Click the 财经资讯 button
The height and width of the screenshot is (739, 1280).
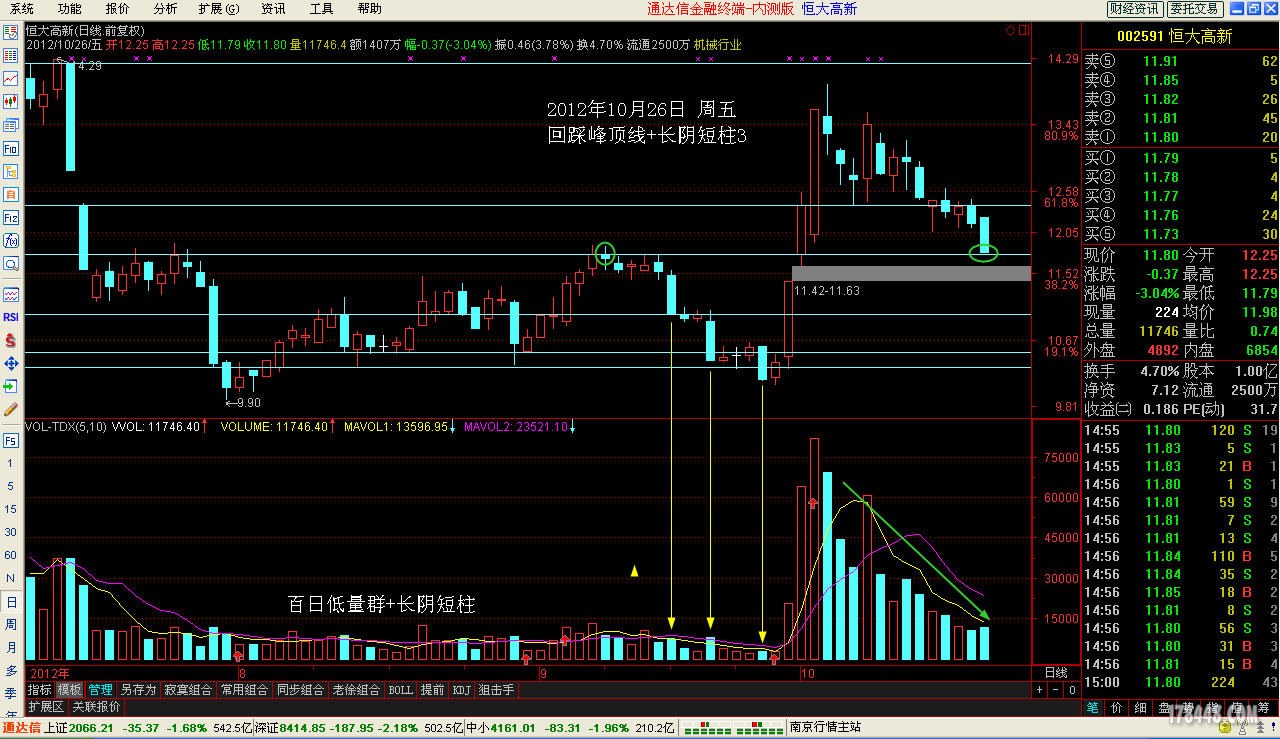[x=1135, y=9]
